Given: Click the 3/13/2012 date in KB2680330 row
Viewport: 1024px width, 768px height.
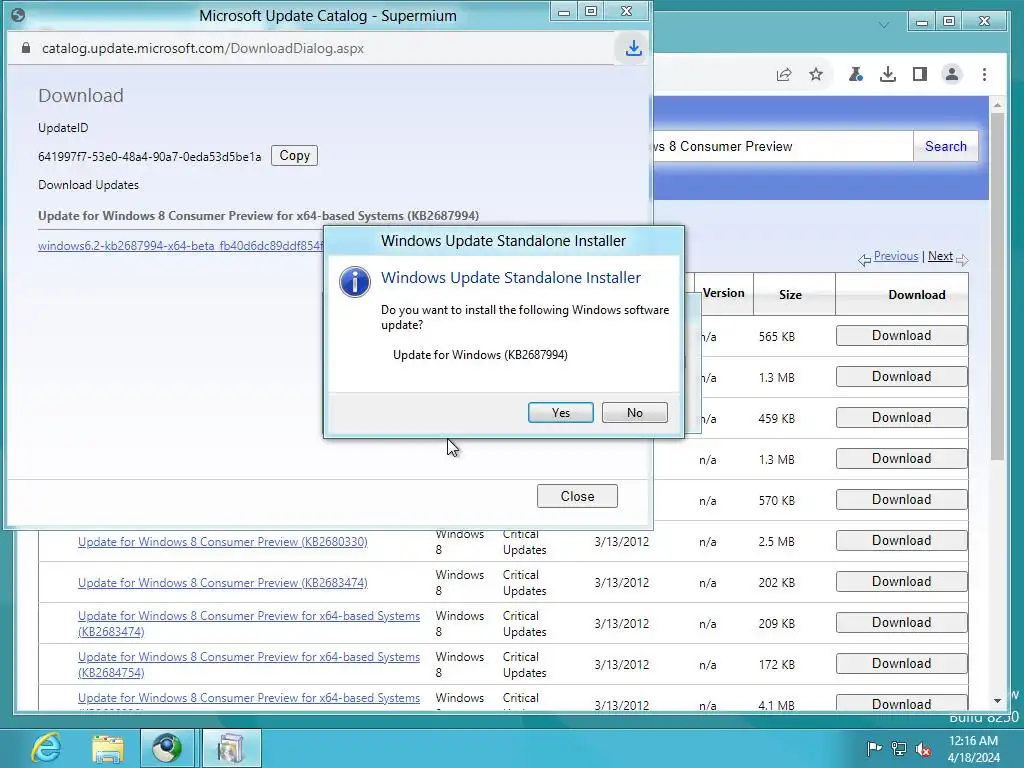Looking at the screenshot, I should tap(621, 542).
